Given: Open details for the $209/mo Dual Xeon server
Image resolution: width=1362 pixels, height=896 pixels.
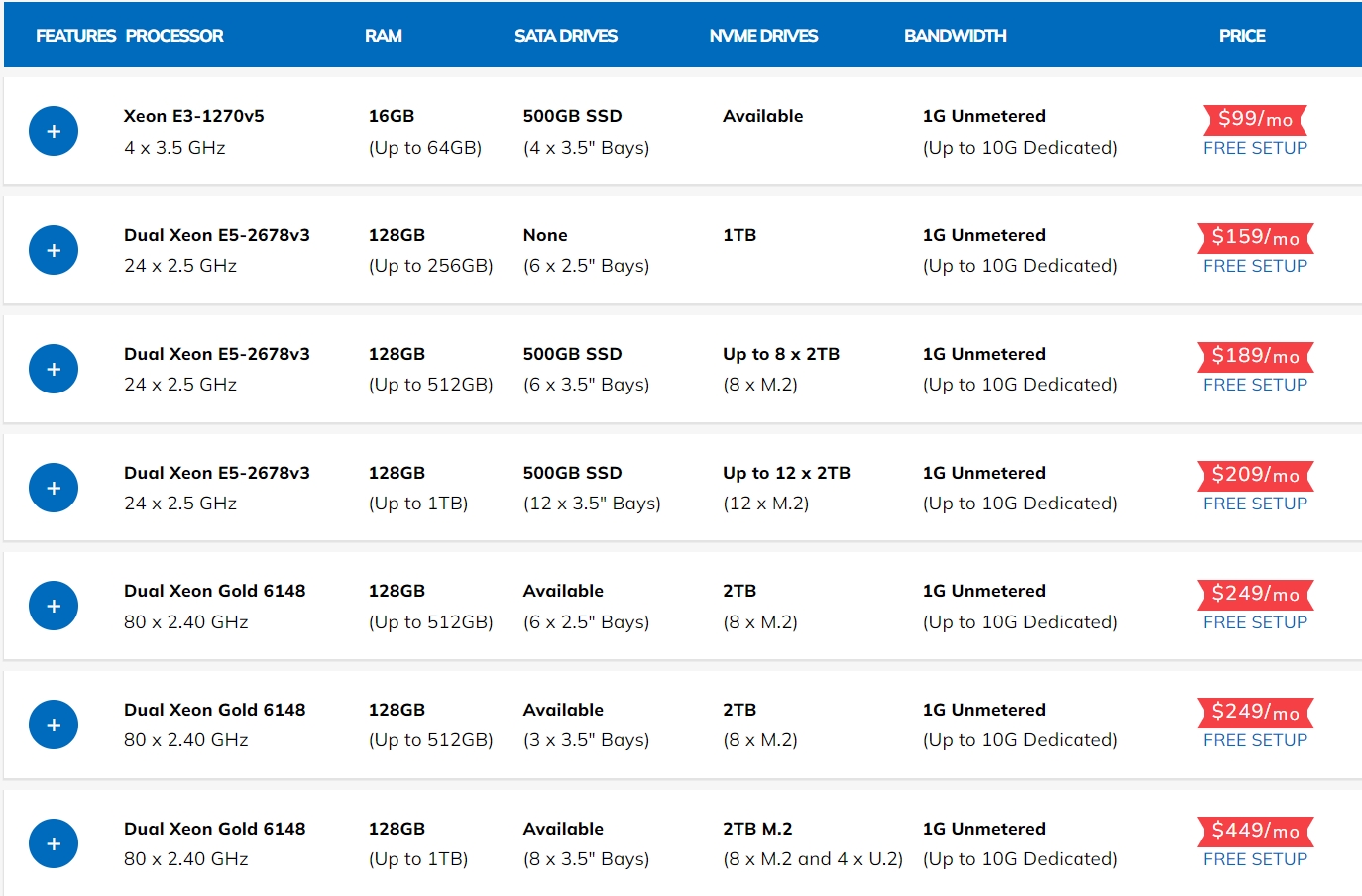Looking at the screenshot, I should point(54,488).
